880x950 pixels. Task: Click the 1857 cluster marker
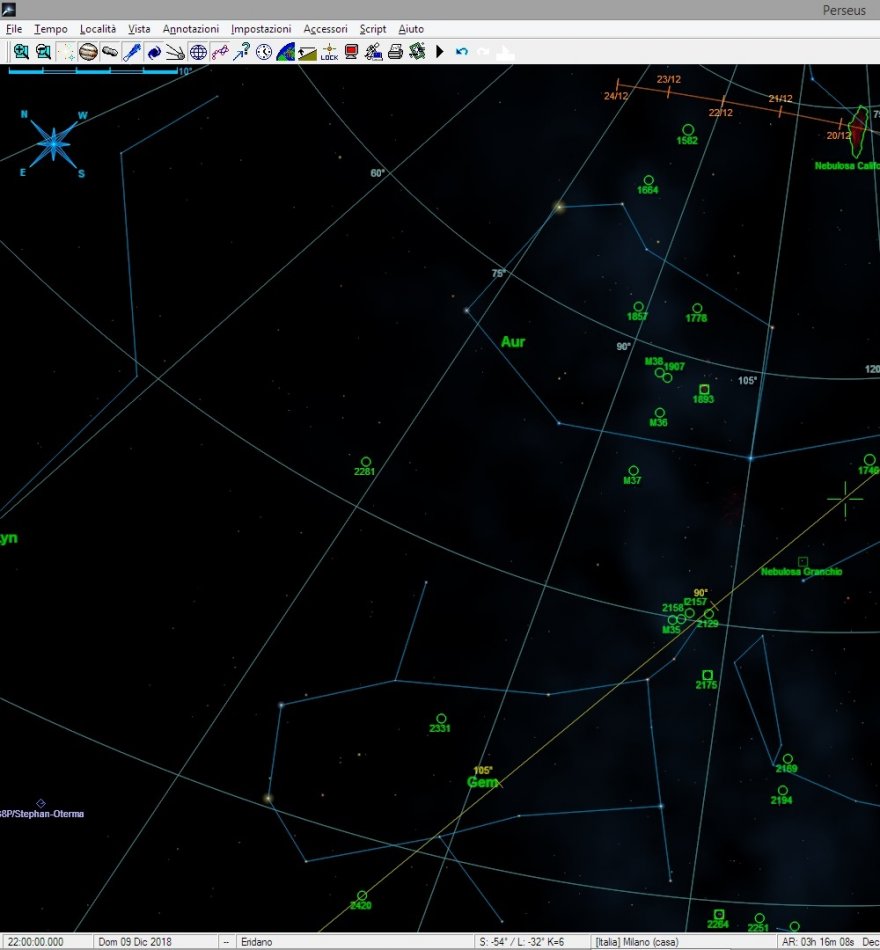(638, 307)
